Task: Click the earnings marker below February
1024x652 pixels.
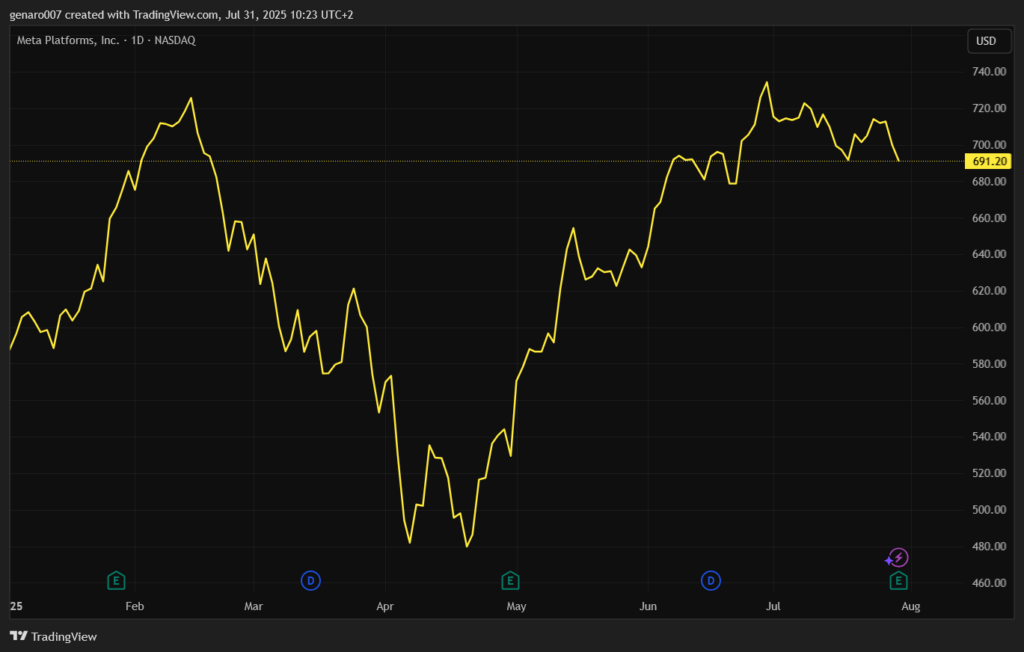Action: coord(116,580)
